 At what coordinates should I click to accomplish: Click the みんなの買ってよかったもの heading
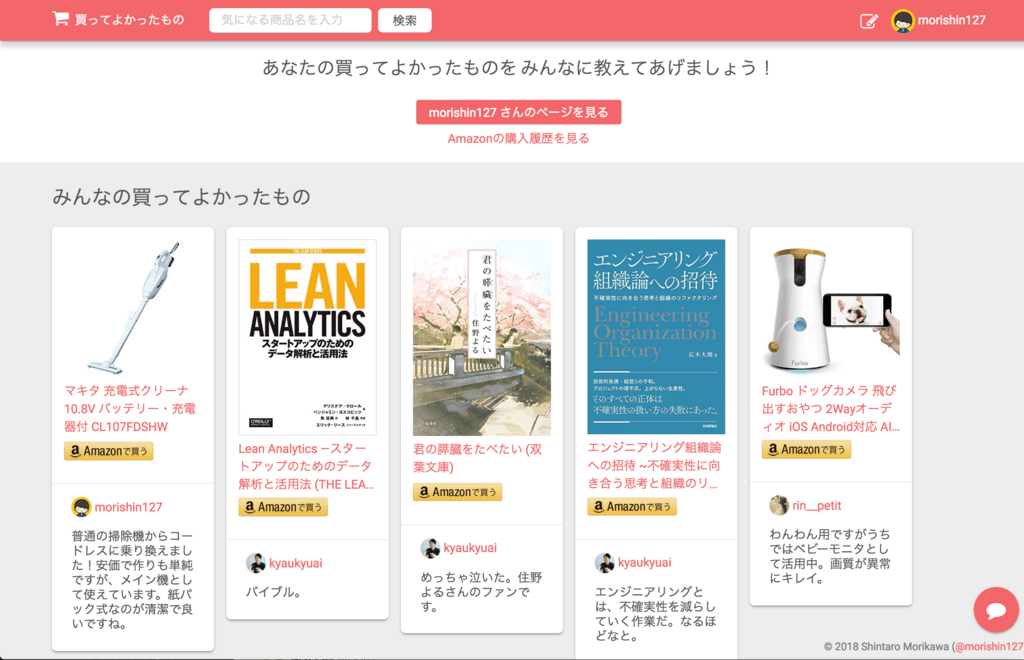pyautogui.click(x=182, y=197)
